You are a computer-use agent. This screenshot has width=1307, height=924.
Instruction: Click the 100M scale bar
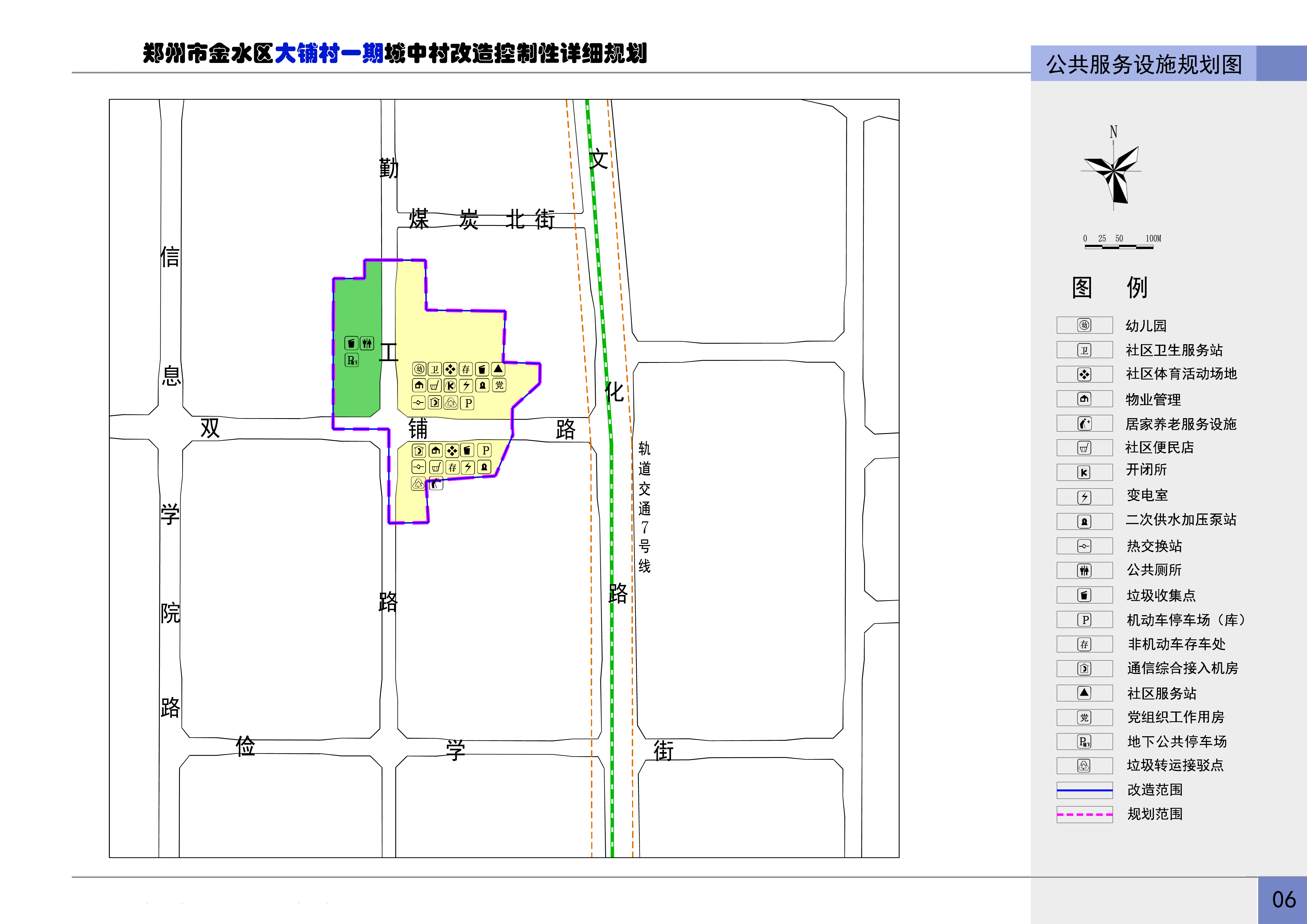[1119, 246]
